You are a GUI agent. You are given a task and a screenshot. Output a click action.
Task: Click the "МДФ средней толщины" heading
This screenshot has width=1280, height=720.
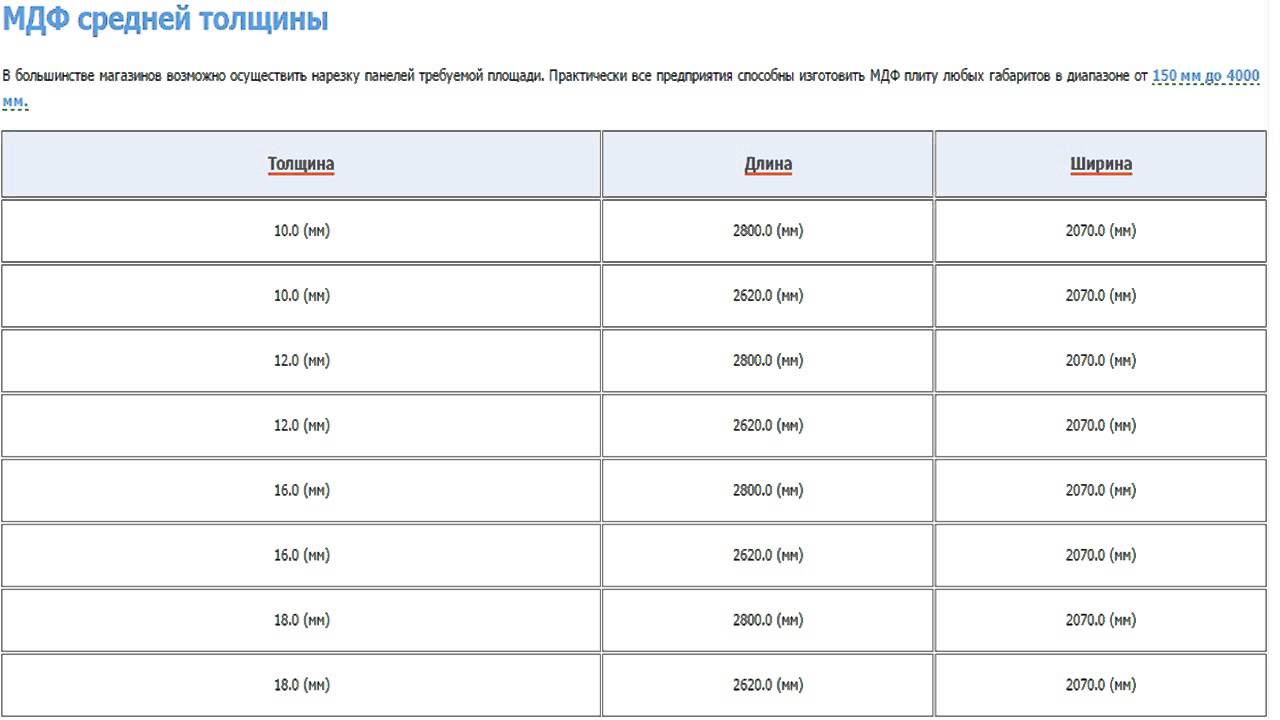(x=165, y=19)
